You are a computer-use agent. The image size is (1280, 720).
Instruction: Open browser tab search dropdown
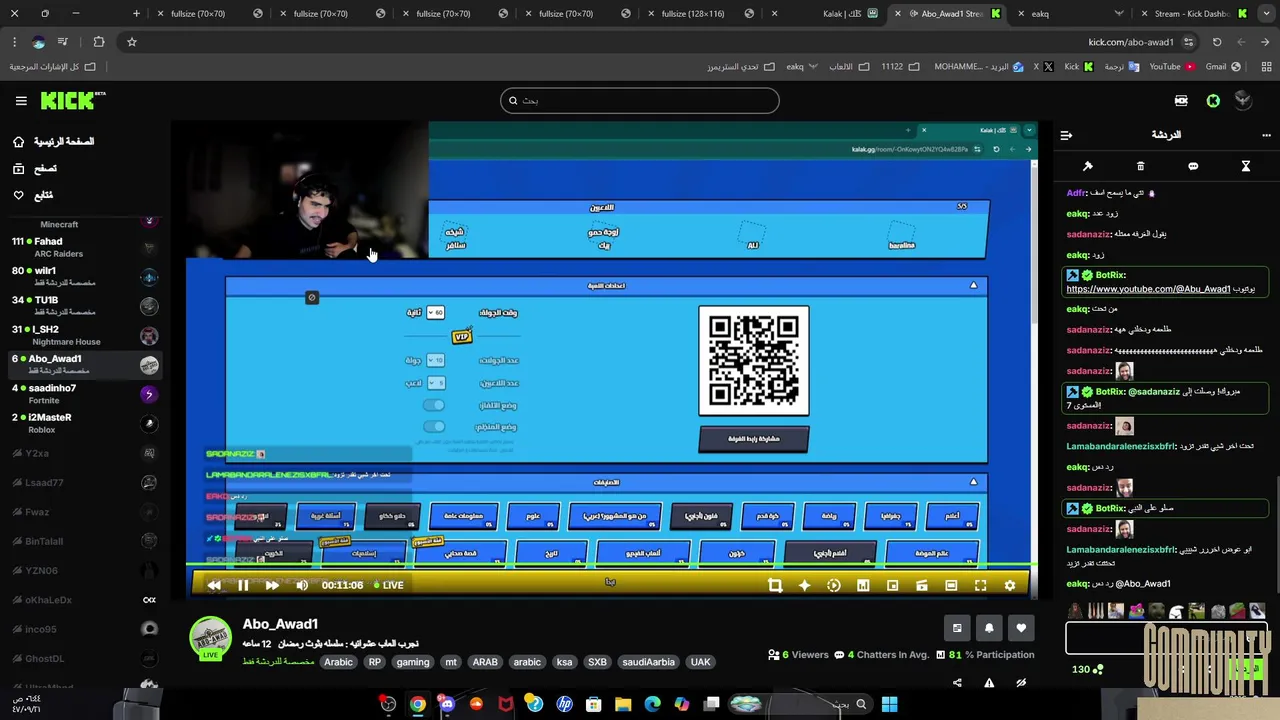1265,14
